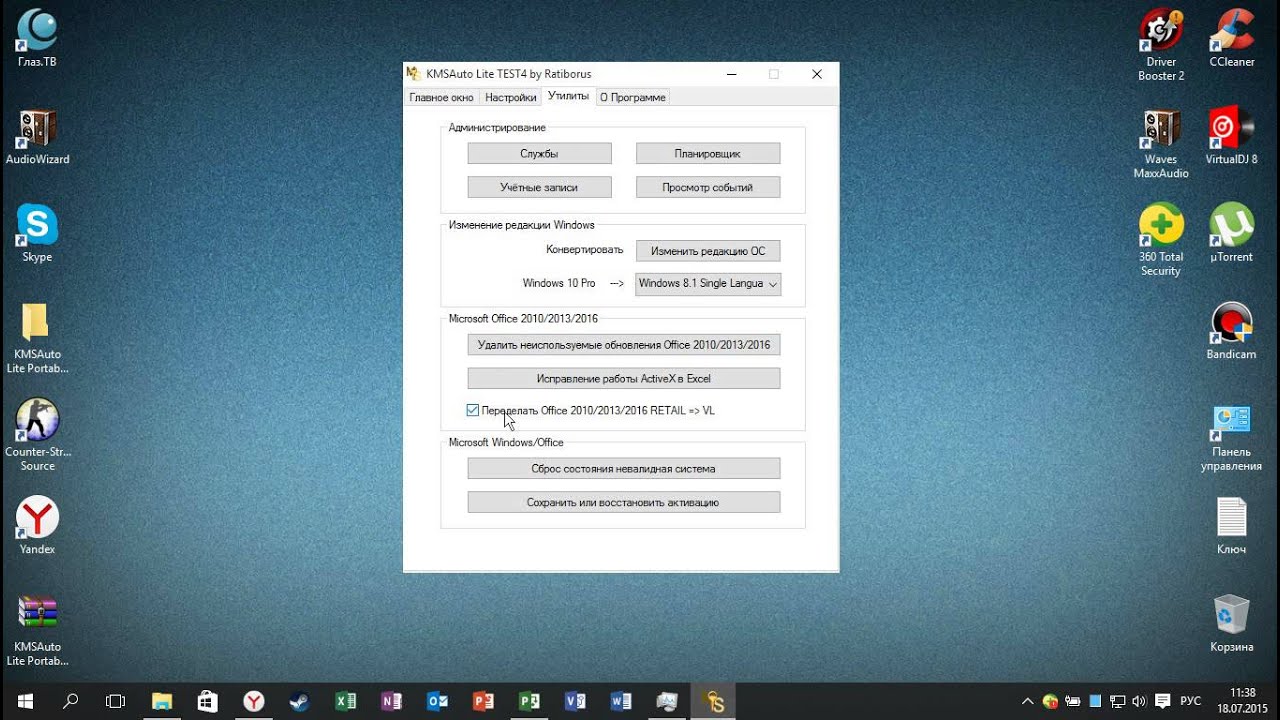This screenshot has width=1280, height=720.
Task: Open the Windows 8.1 Single Language dropdown
Action: 708,283
